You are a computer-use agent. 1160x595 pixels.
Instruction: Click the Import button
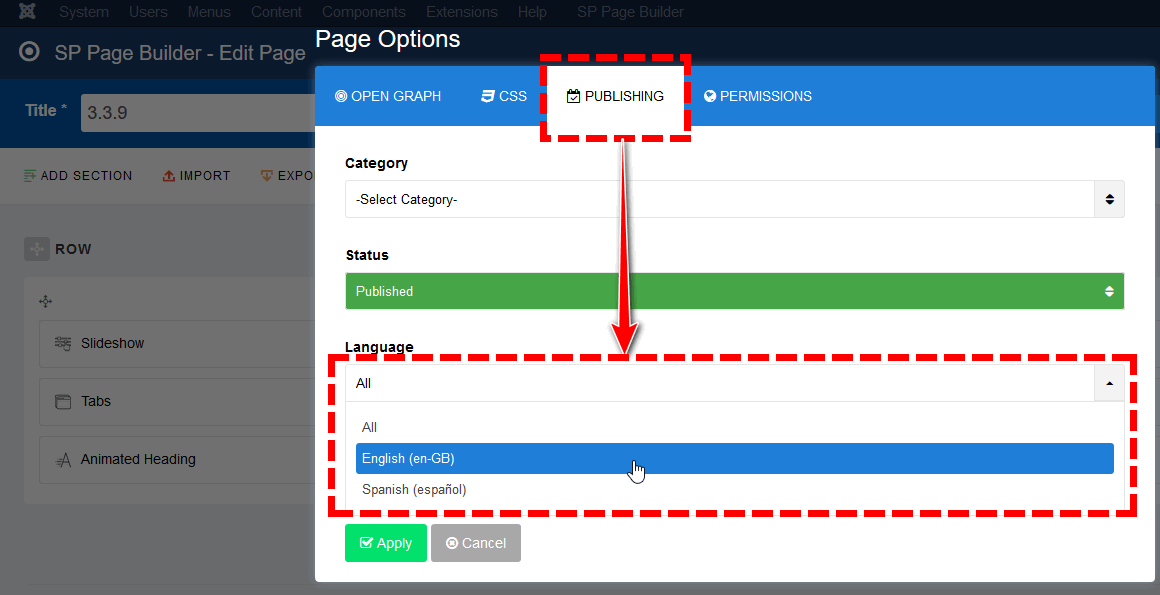pyautogui.click(x=196, y=175)
